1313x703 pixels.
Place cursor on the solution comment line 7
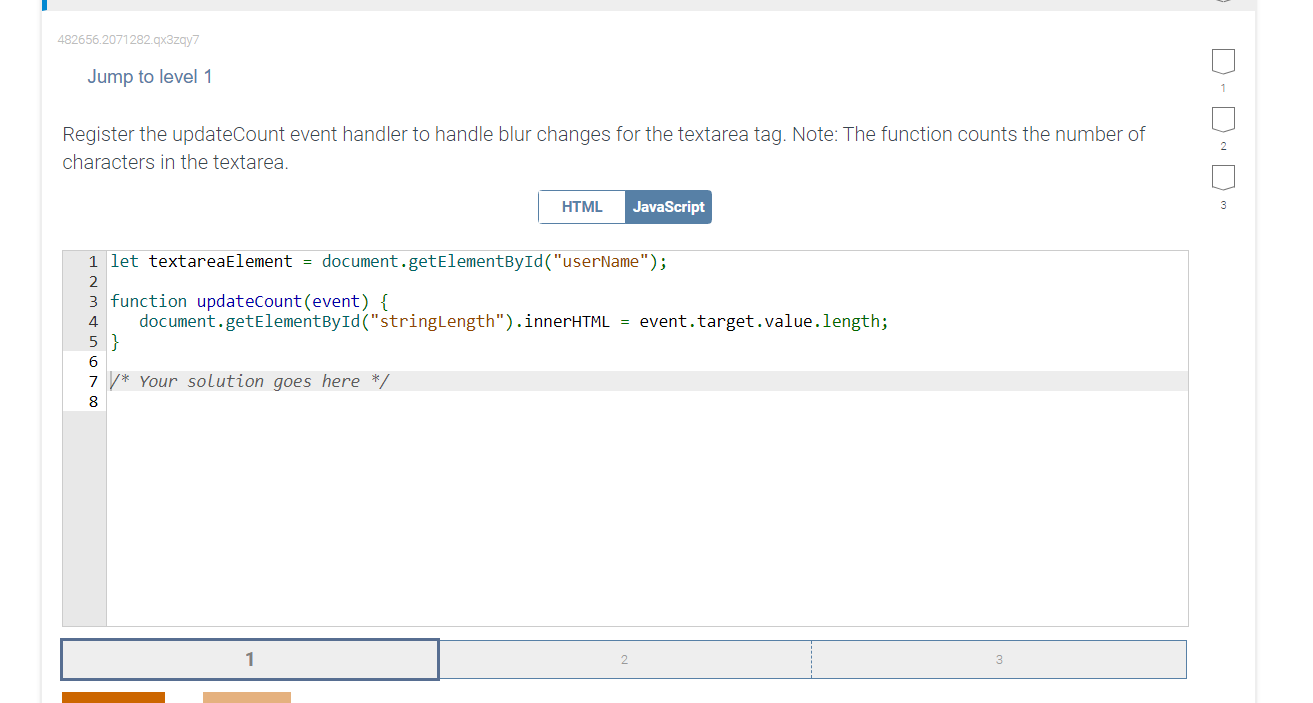pyautogui.click(x=250, y=381)
